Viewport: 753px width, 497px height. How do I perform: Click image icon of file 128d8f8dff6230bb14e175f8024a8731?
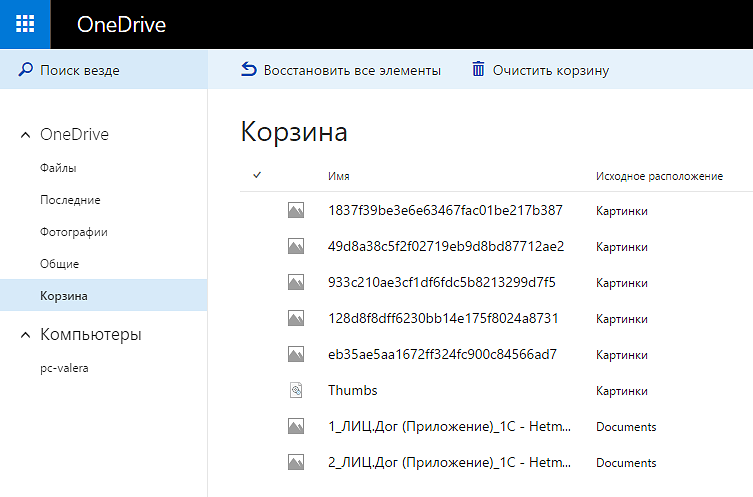[x=296, y=318]
